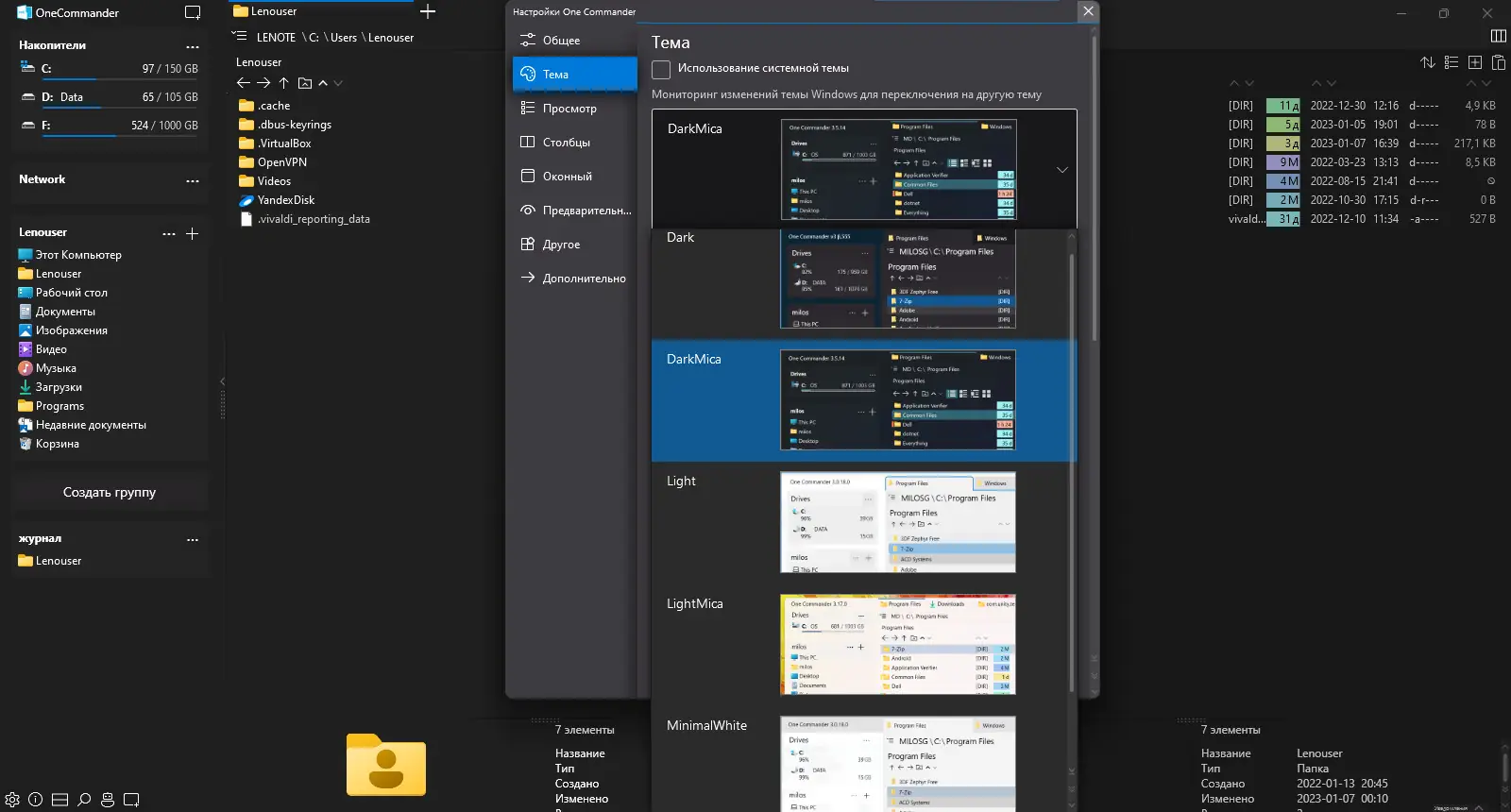Open settings via the gear icon
This screenshot has height=812, width=1511.
pos(12,800)
